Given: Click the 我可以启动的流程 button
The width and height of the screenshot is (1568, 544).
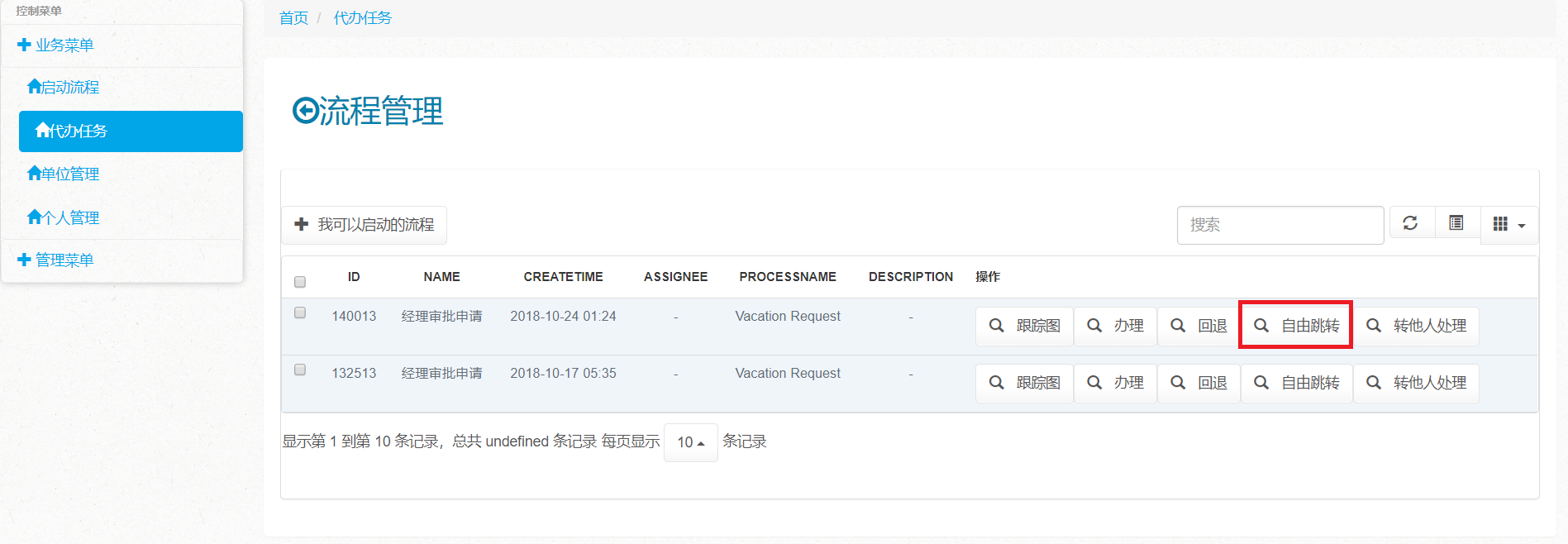Looking at the screenshot, I should [x=364, y=225].
